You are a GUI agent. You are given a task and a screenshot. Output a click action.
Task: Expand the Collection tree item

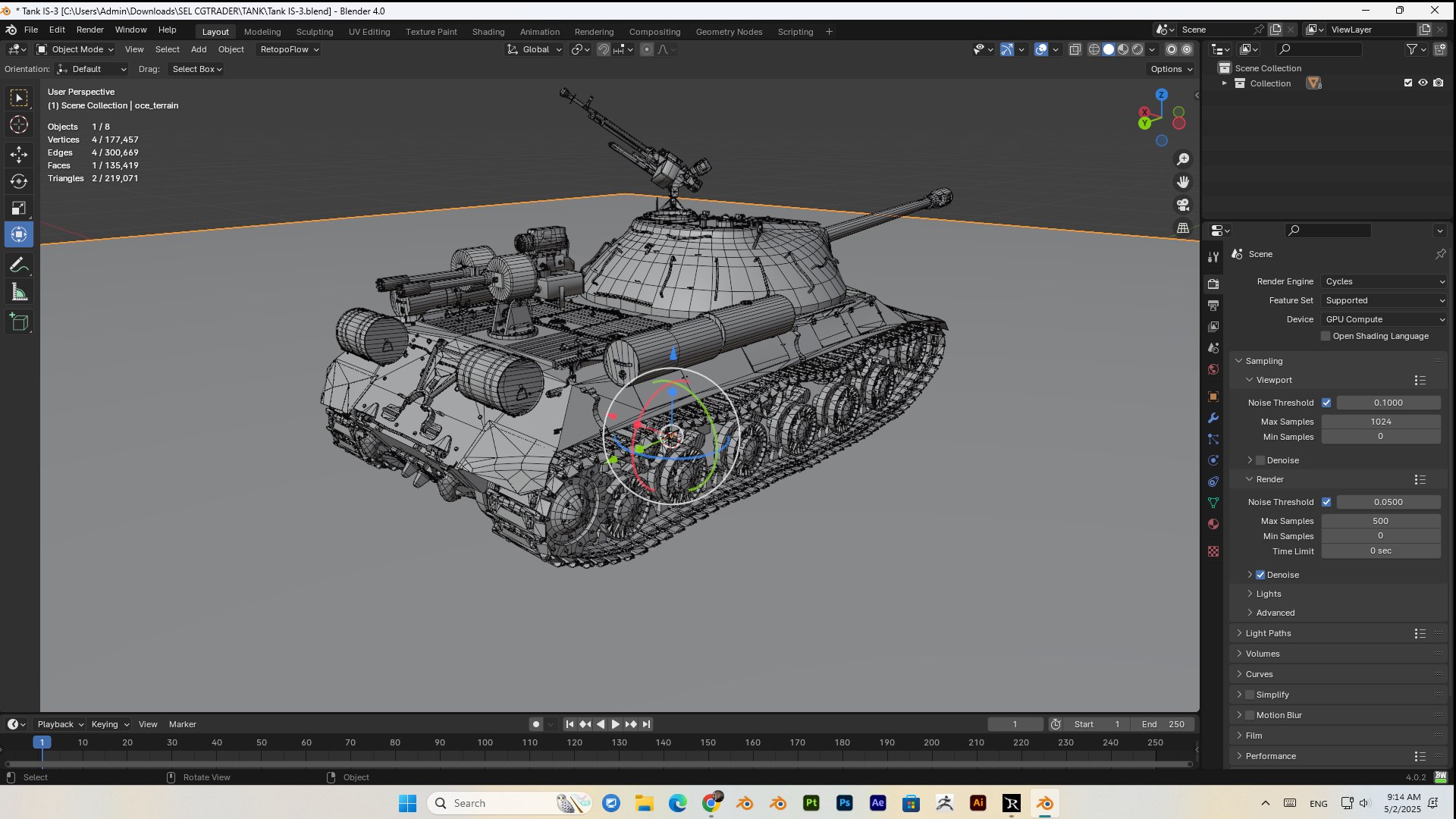pyautogui.click(x=1224, y=83)
